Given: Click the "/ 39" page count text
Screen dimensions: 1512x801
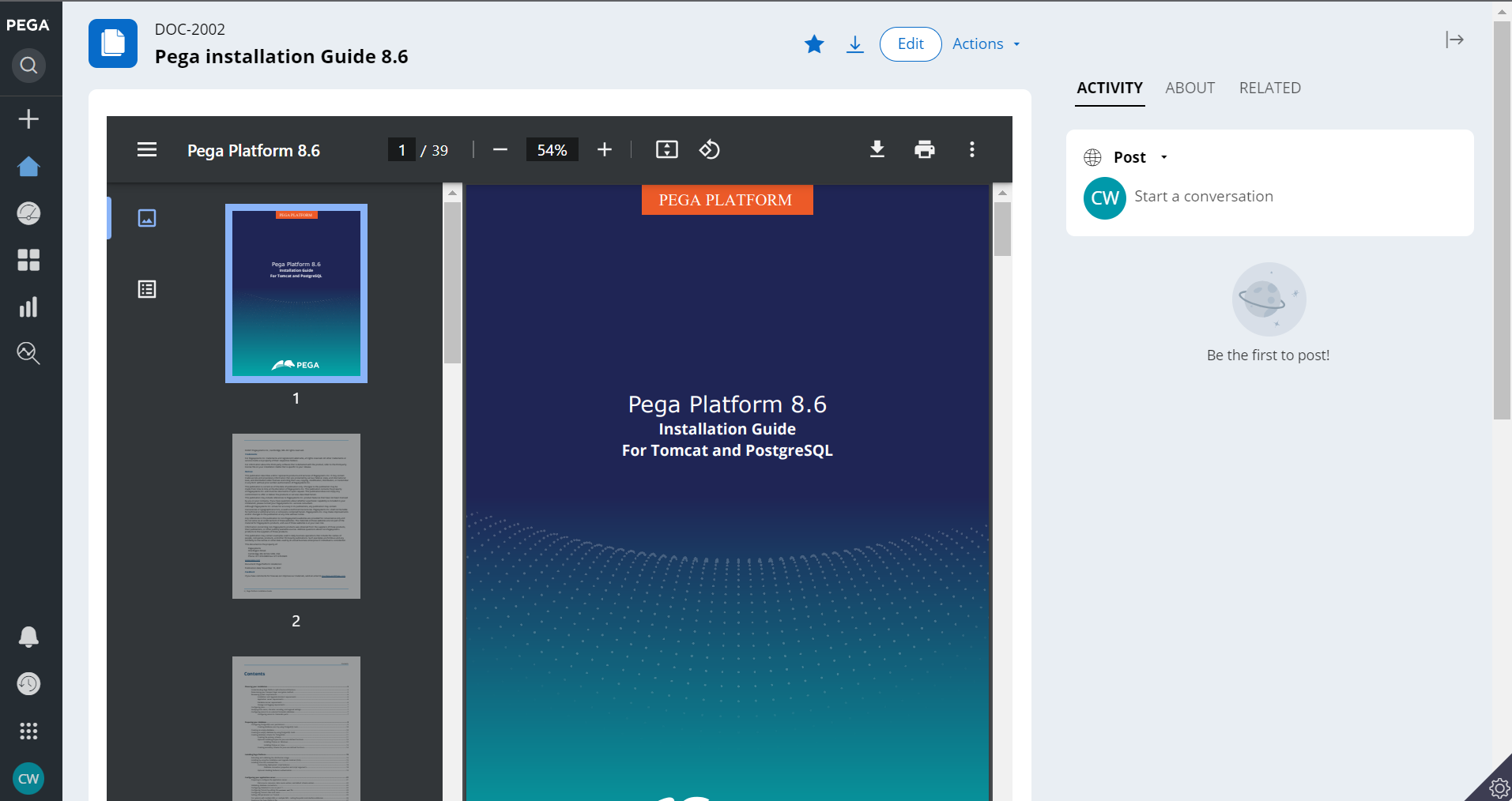Looking at the screenshot, I should [435, 151].
